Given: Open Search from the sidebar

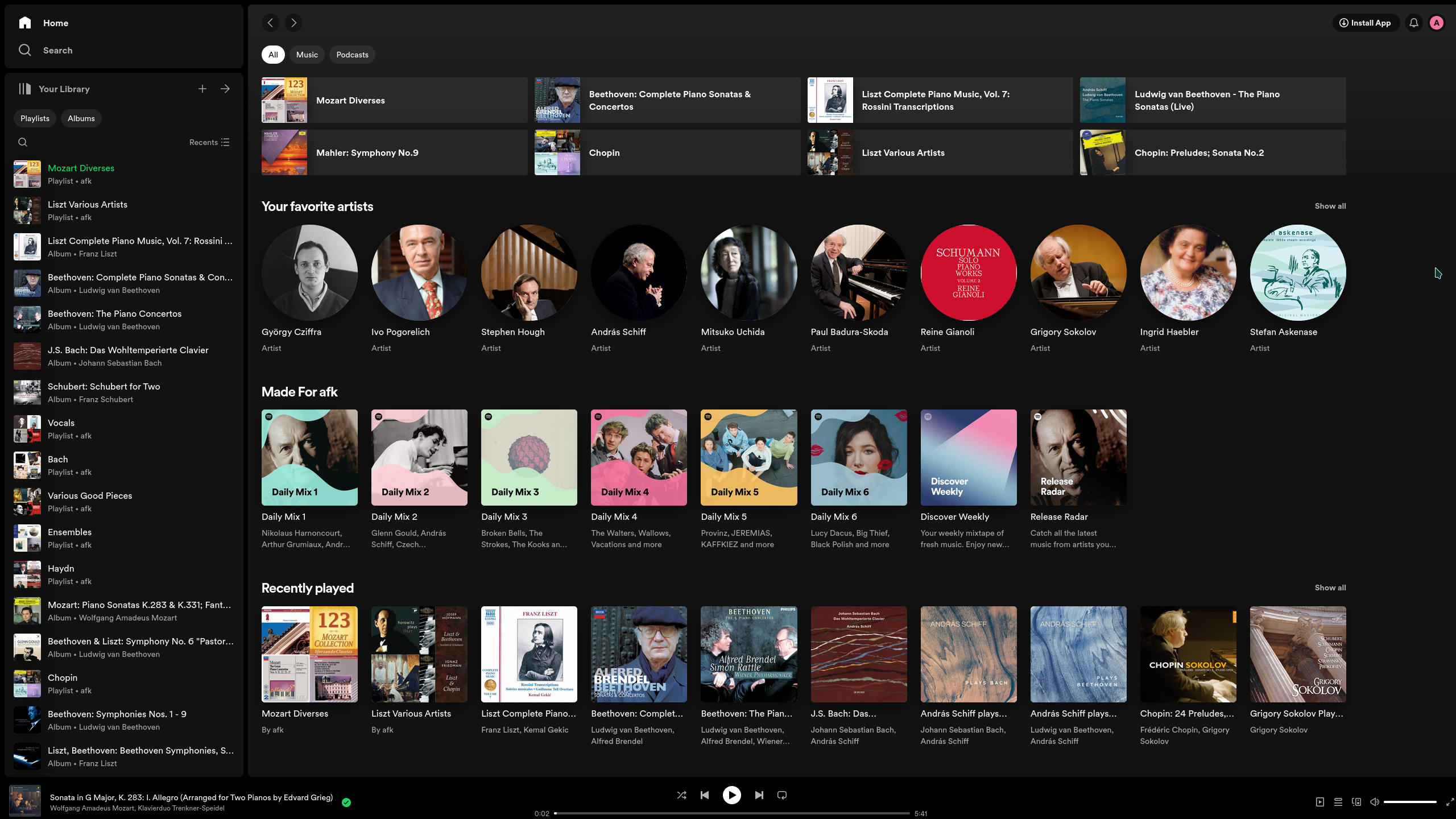Looking at the screenshot, I should [x=45, y=50].
